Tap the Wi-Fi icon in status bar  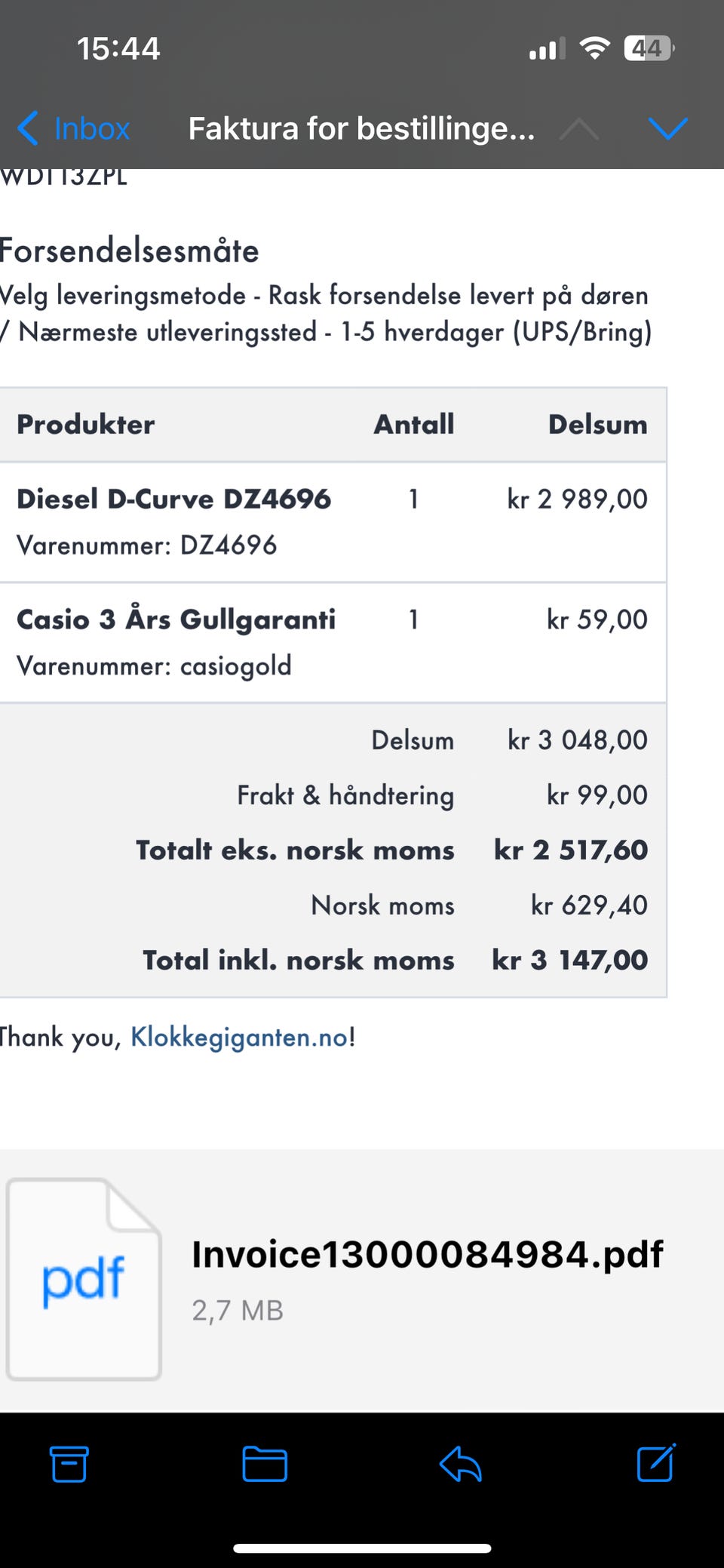[594, 49]
